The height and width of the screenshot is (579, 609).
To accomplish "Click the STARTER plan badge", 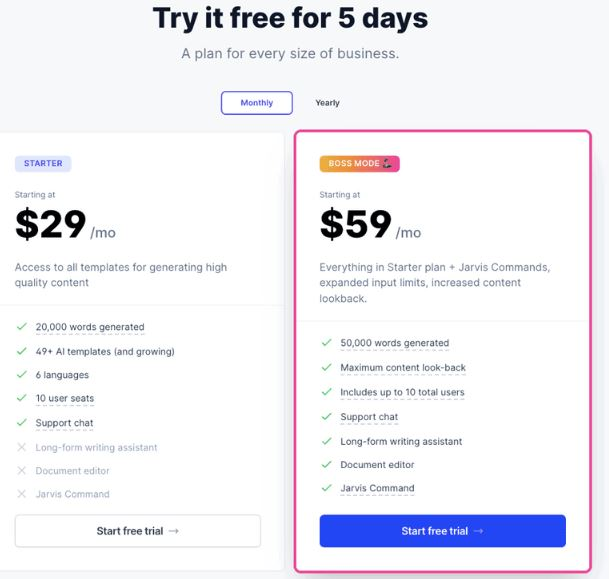I will [43, 163].
